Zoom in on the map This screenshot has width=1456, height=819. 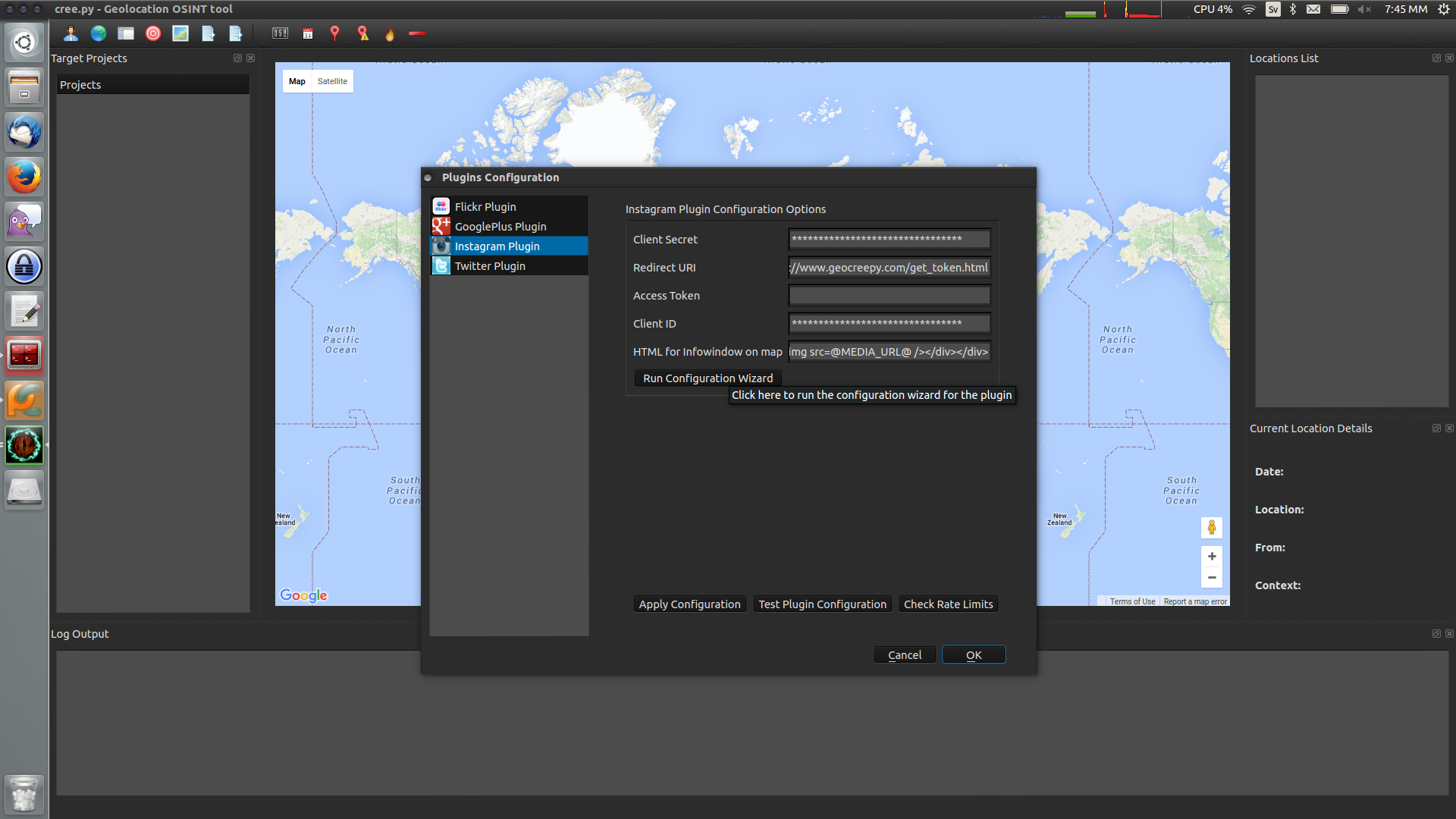coord(1212,556)
